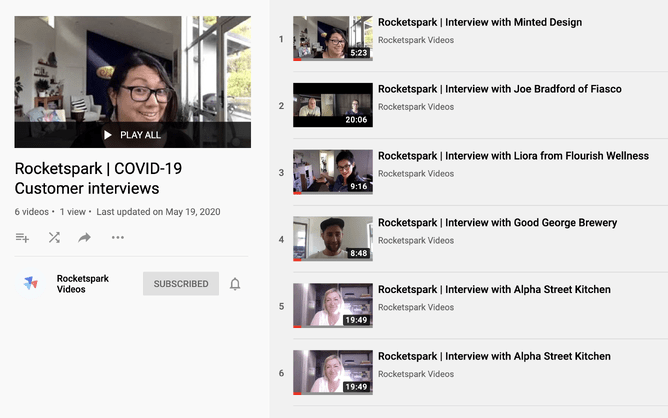Open the Good George Brewery thumbnail
The height and width of the screenshot is (418, 668).
(332, 239)
